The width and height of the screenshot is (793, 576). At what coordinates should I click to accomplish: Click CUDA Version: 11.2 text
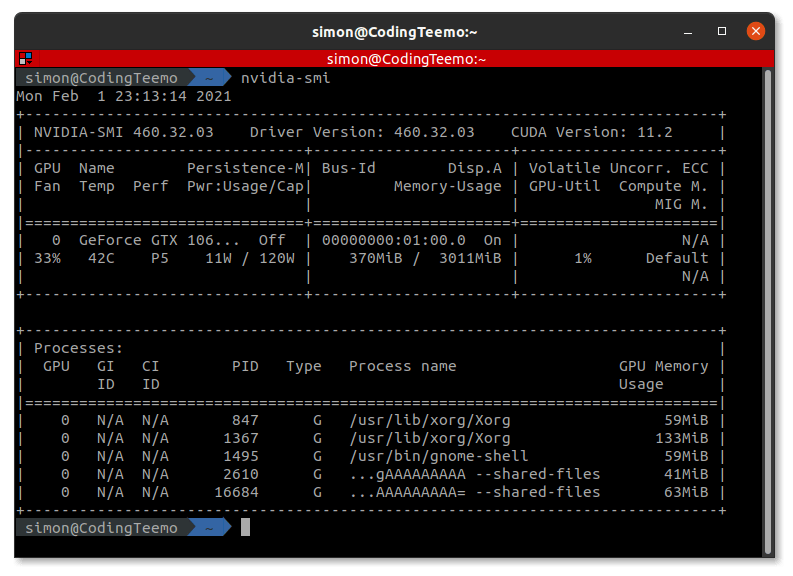click(x=592, y=132)
